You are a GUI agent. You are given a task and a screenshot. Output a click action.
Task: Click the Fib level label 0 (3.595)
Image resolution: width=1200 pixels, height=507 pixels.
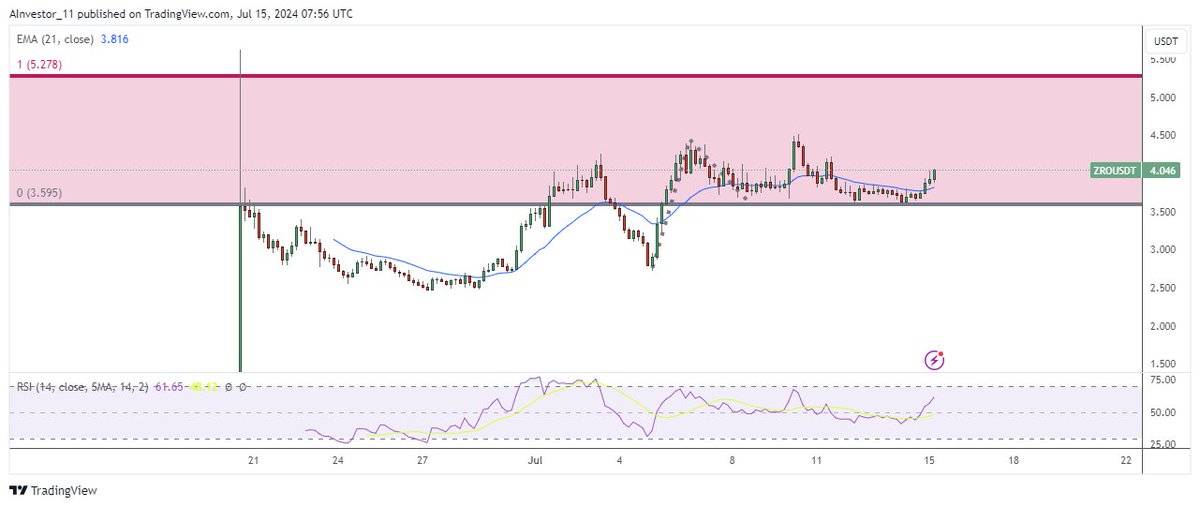click(38, 192)
